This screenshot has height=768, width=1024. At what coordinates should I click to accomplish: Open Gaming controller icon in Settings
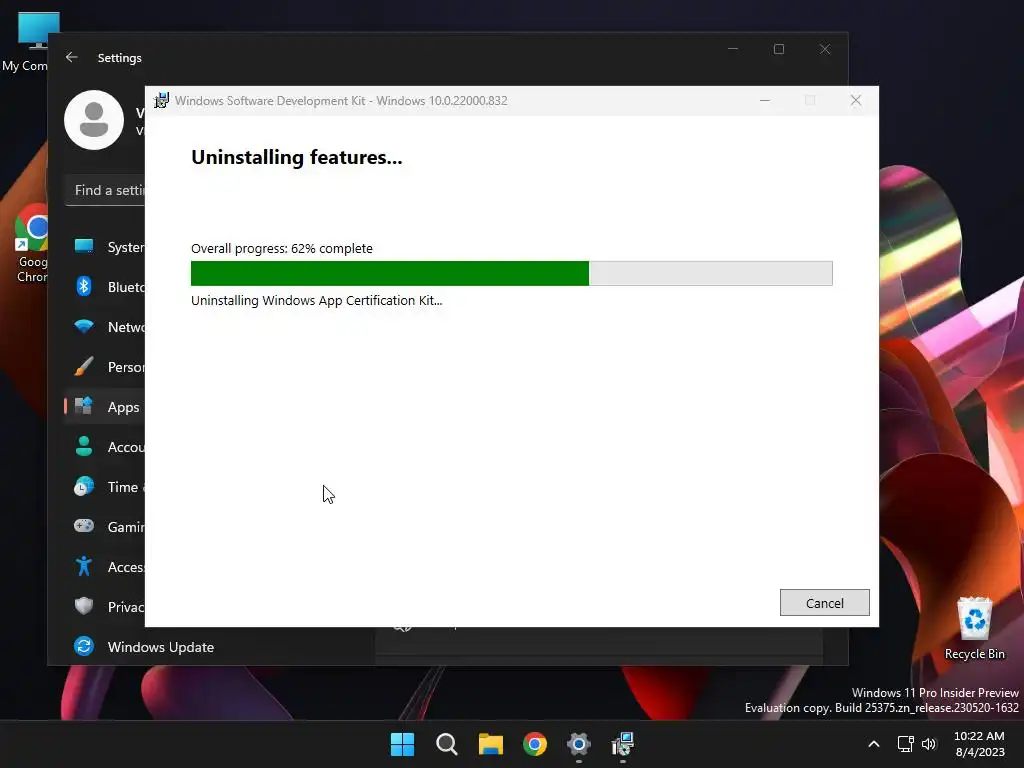84,526
